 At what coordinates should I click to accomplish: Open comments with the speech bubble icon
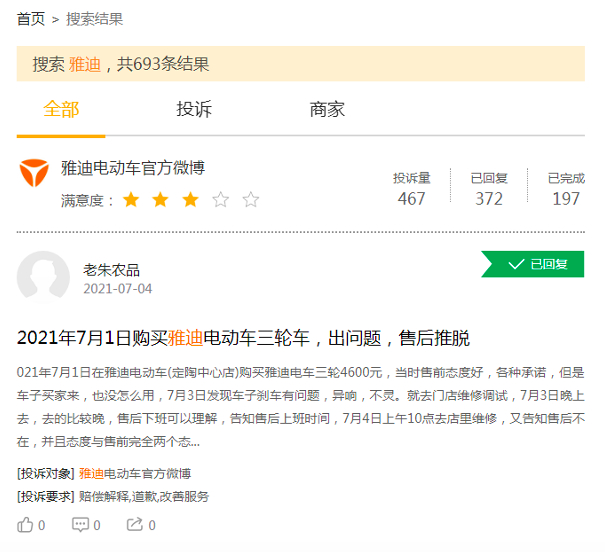click(80, 525)
